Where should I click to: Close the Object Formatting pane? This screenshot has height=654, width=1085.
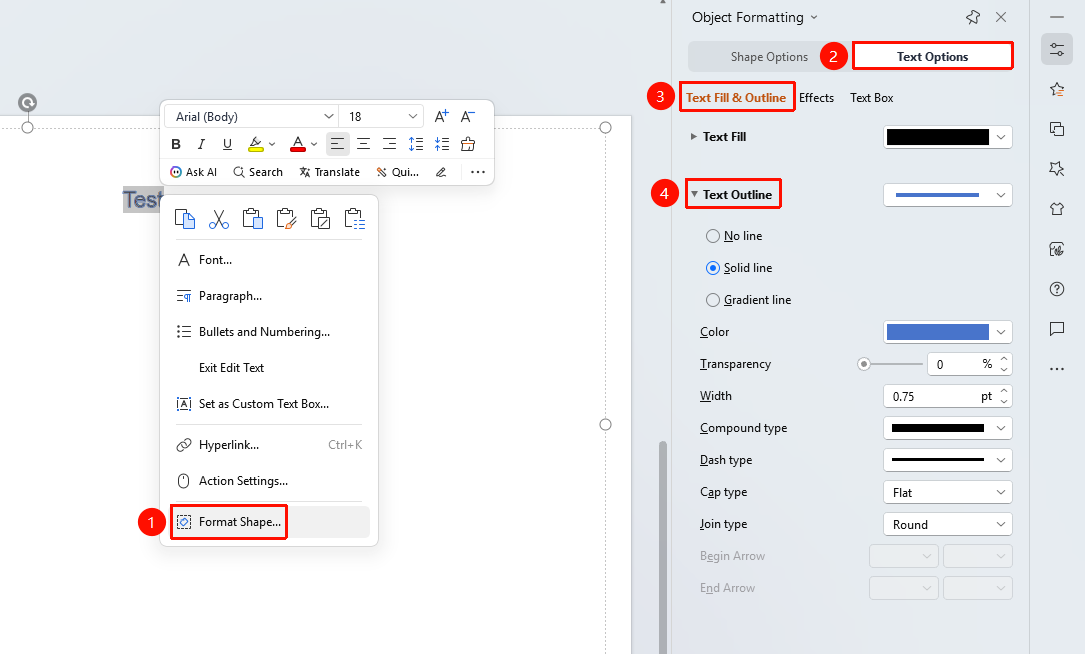pos(1001,17)
